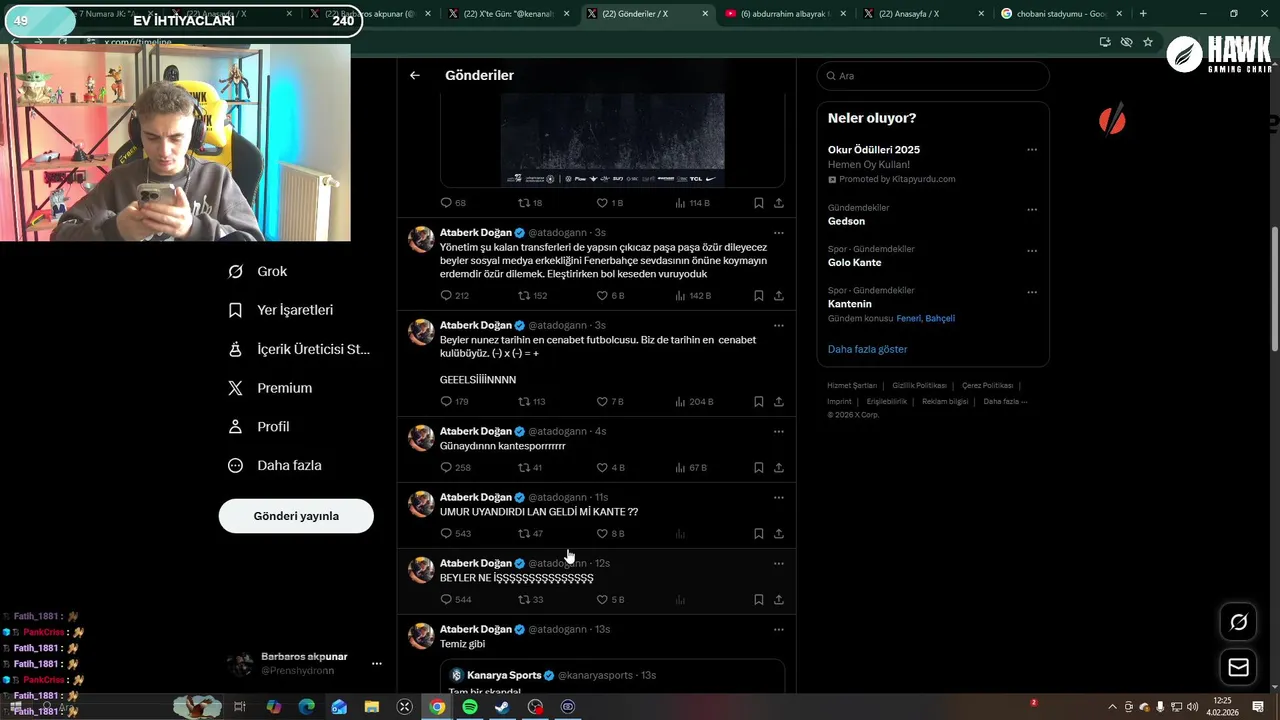Viewport: 1280px width, 720px height.
Task: Like the 'Yönetim şu kalan transferleri' post
Action: pos(602,295)
